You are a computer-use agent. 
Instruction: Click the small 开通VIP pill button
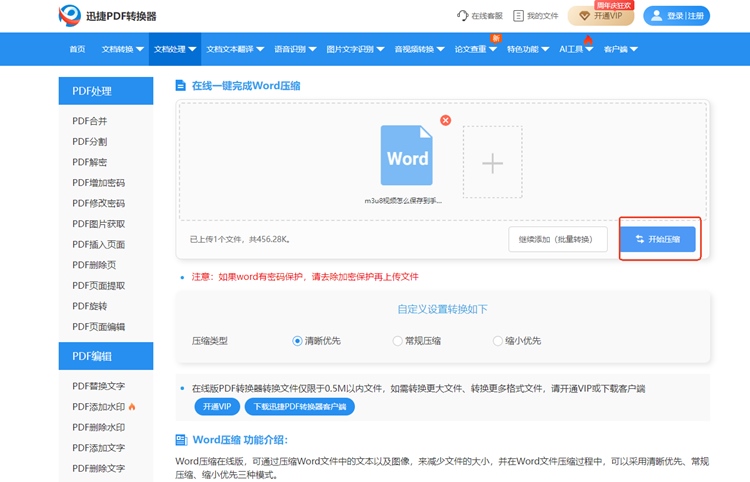[x=217, y=406]
